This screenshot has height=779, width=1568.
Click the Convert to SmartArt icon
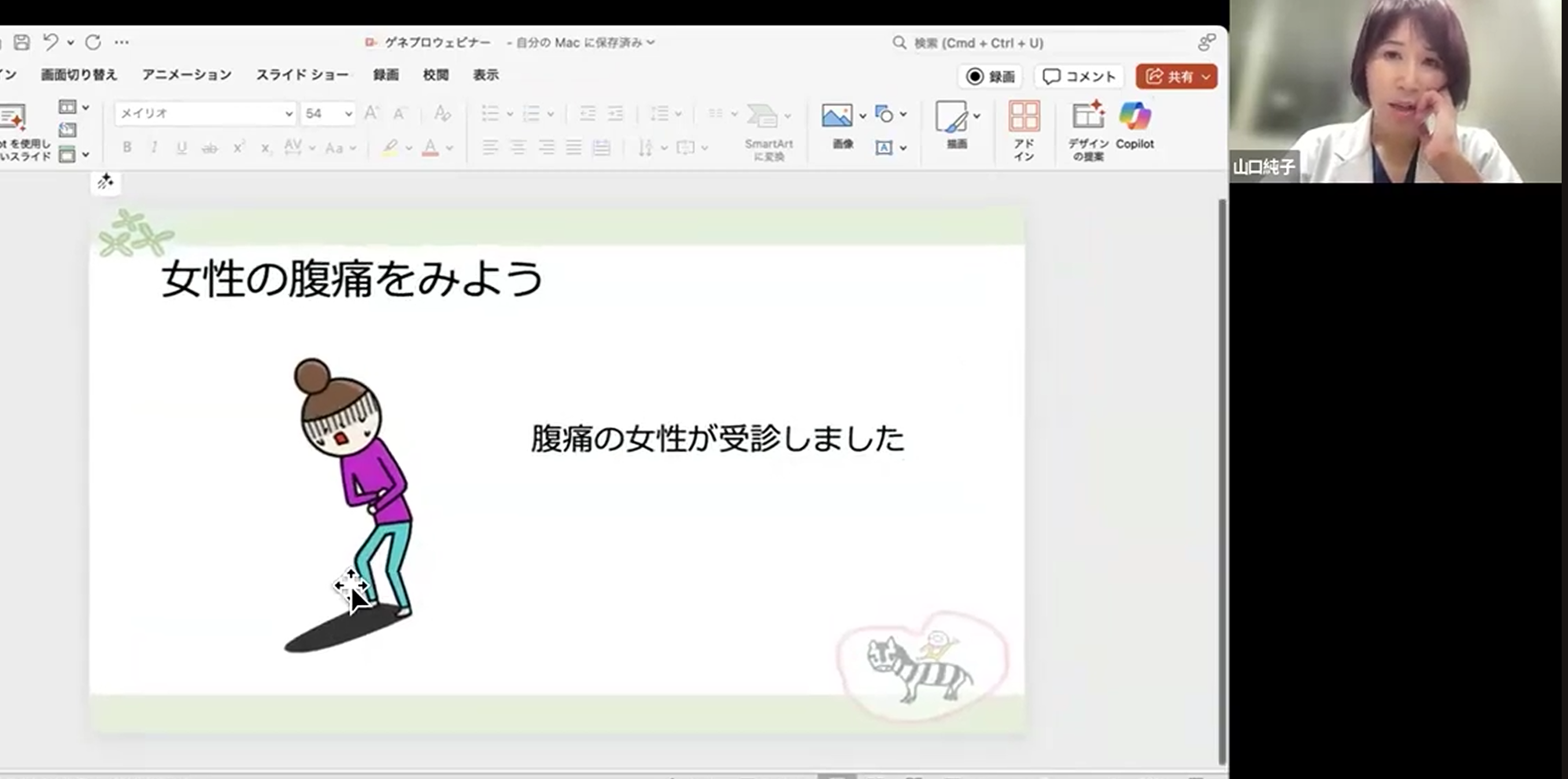763,117
